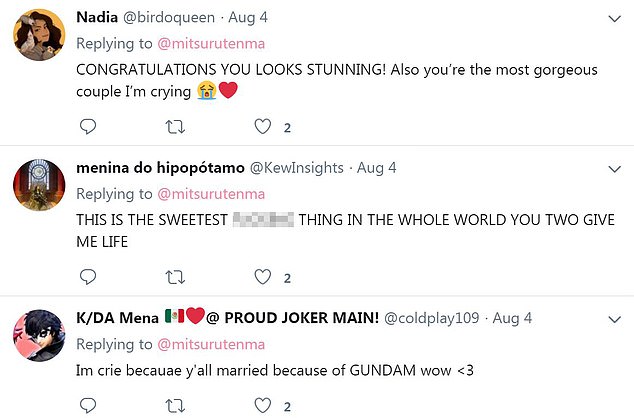634x418 pixels.
Task: Retweet Nadia's congratulations tweet
Action: 176,127
